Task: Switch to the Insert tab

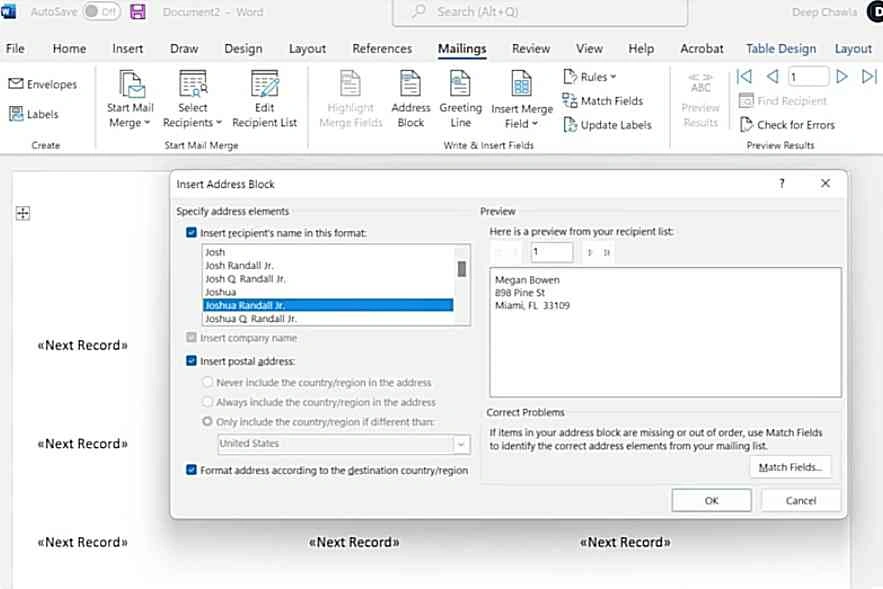Action: click(127, 49)
